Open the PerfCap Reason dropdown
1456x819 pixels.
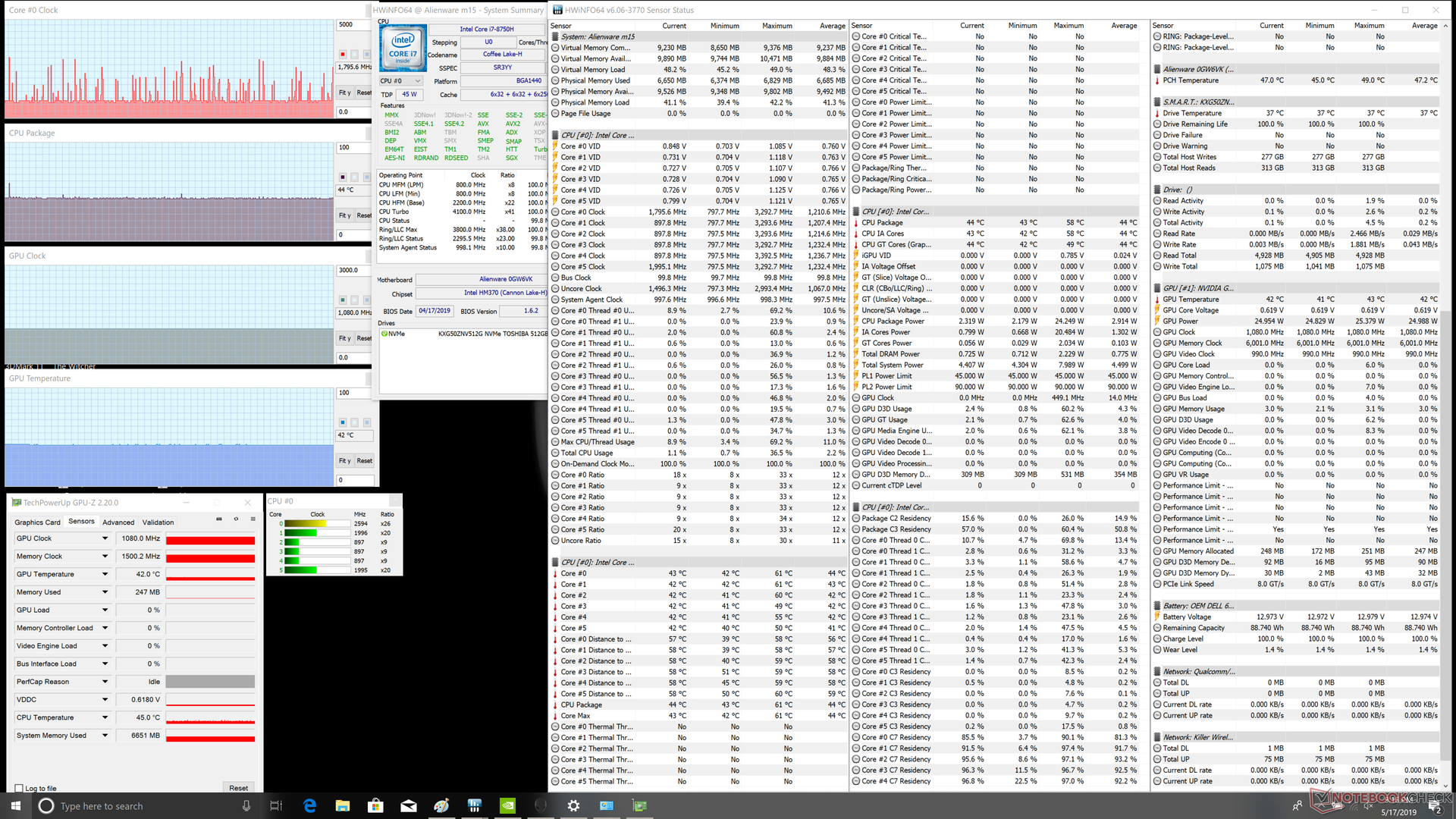[x=105, y=682]
